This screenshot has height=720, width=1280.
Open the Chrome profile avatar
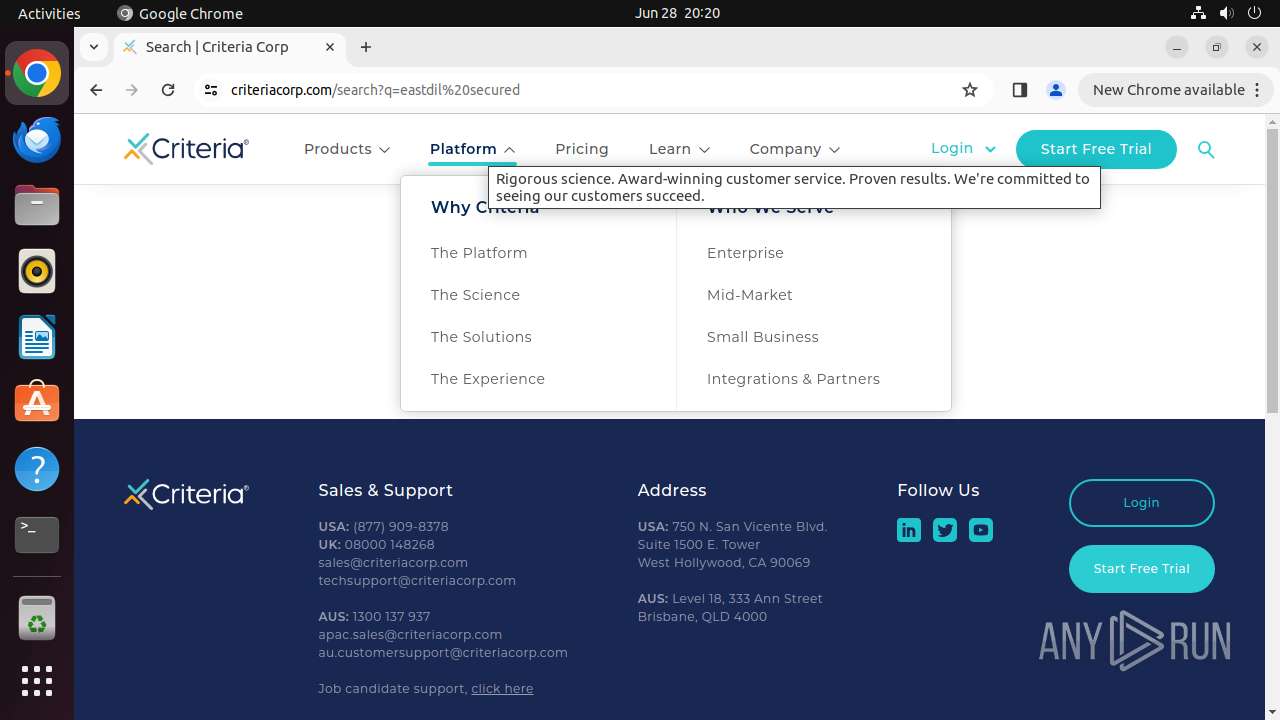point(1056,90)
